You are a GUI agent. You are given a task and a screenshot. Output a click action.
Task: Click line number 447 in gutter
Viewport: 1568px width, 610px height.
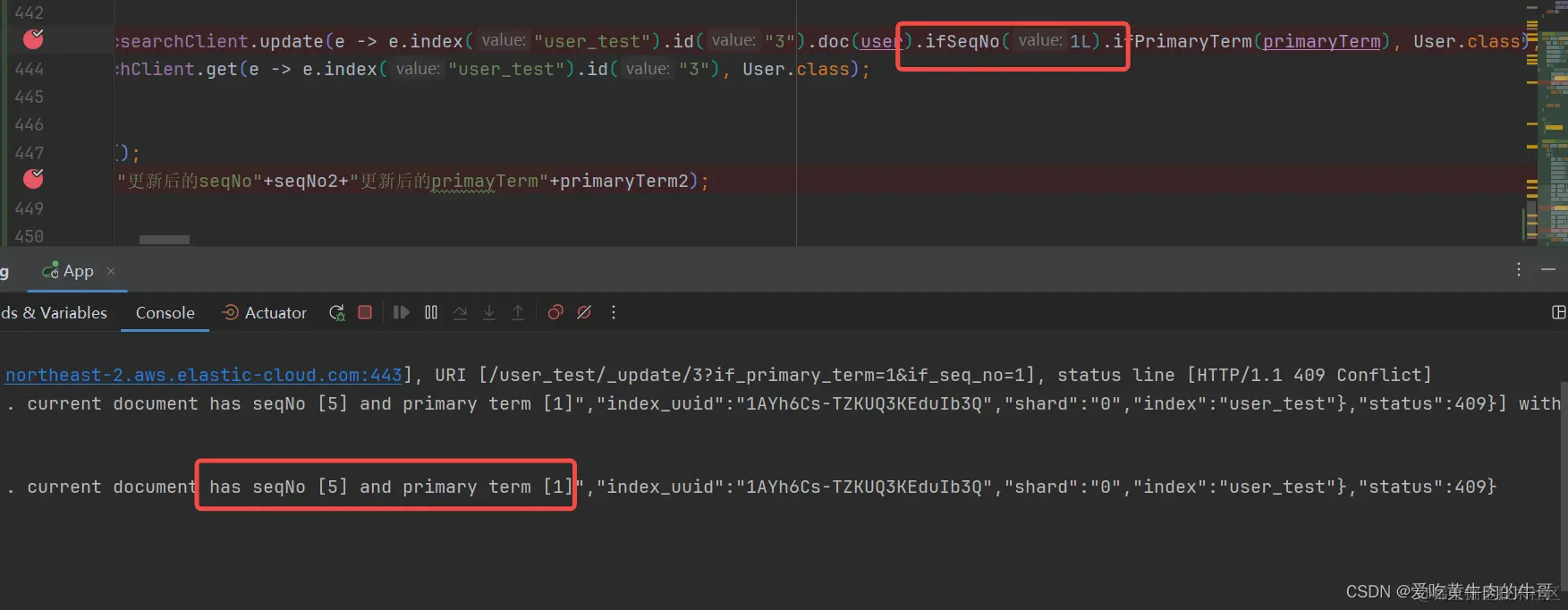point(29,153)
